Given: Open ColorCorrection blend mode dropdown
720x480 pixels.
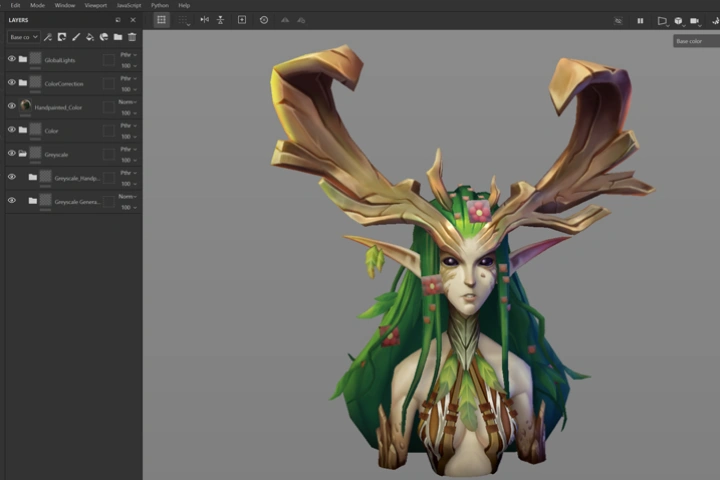Looking at the screenshot, I should click(x=129, y=79).
